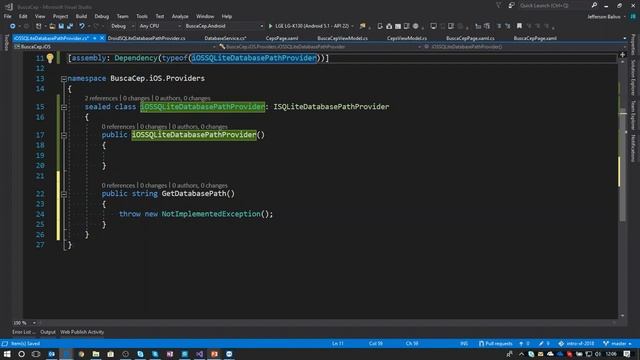Open the Toolbox side panel
The width and height of the screenshot is (640, 360).
[6, 42]
